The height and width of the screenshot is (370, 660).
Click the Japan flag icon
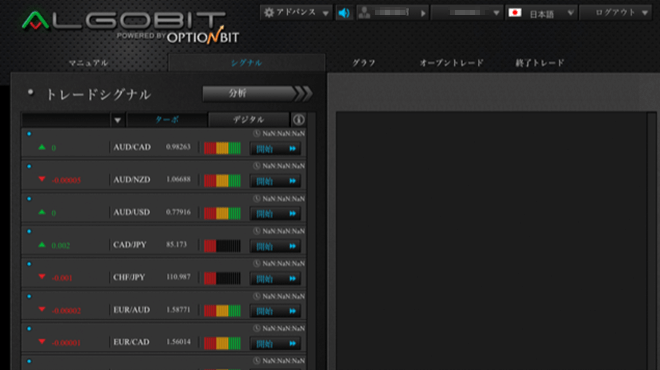[x=515, y=13]
